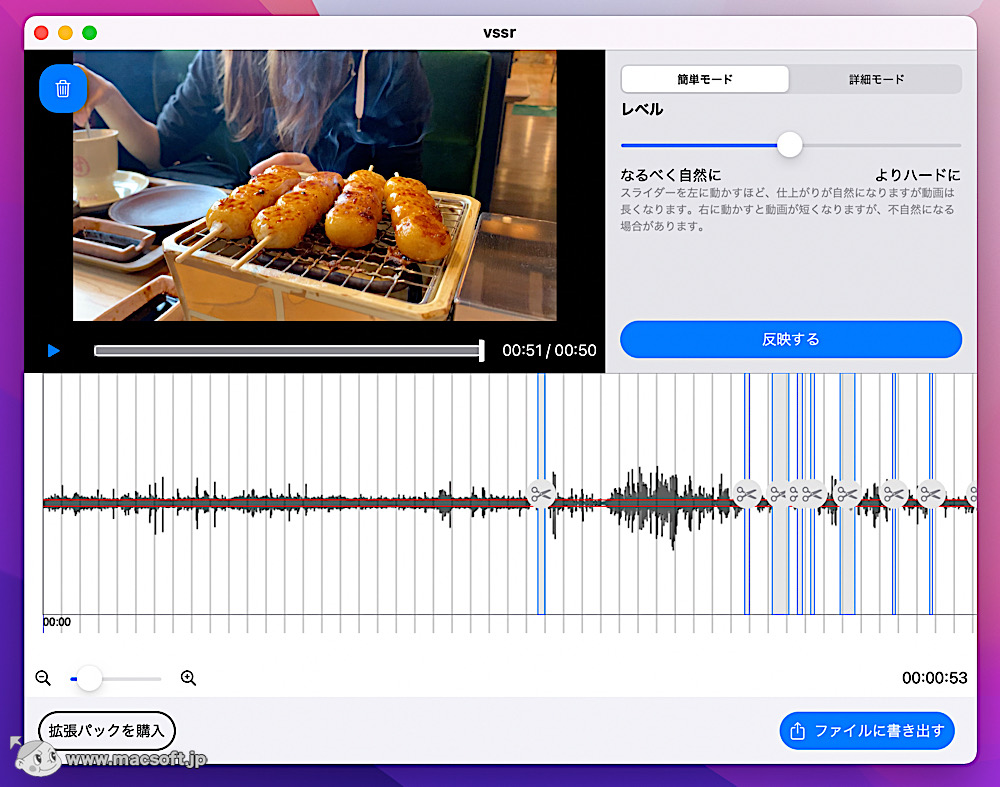Image resolution: width=1000 pixels, height=787 pixels.
Task: Select the 簡単モード tab
Action: (x=704, y=79)
